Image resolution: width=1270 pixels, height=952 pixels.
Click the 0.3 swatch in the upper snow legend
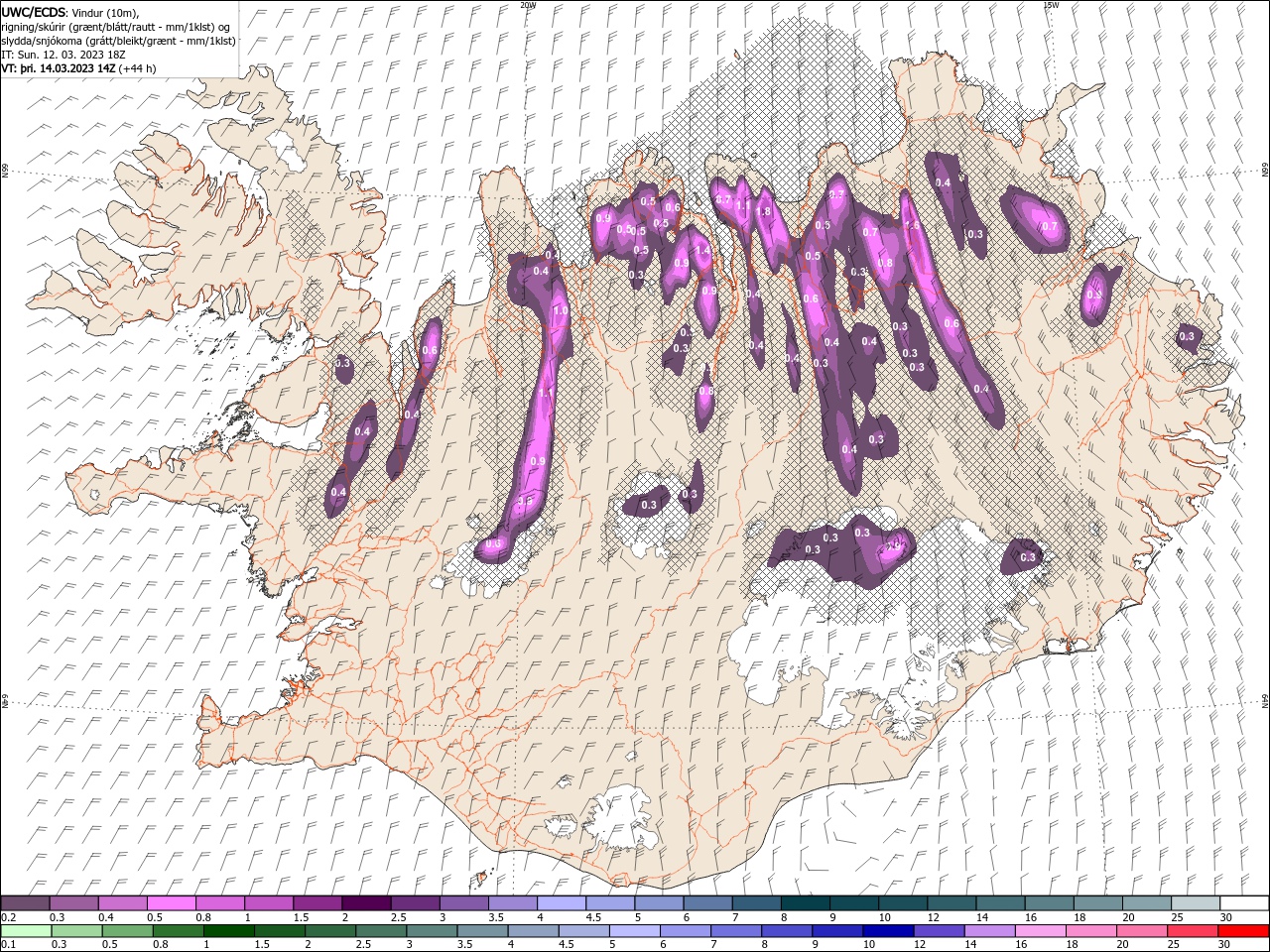pos(74,903)
